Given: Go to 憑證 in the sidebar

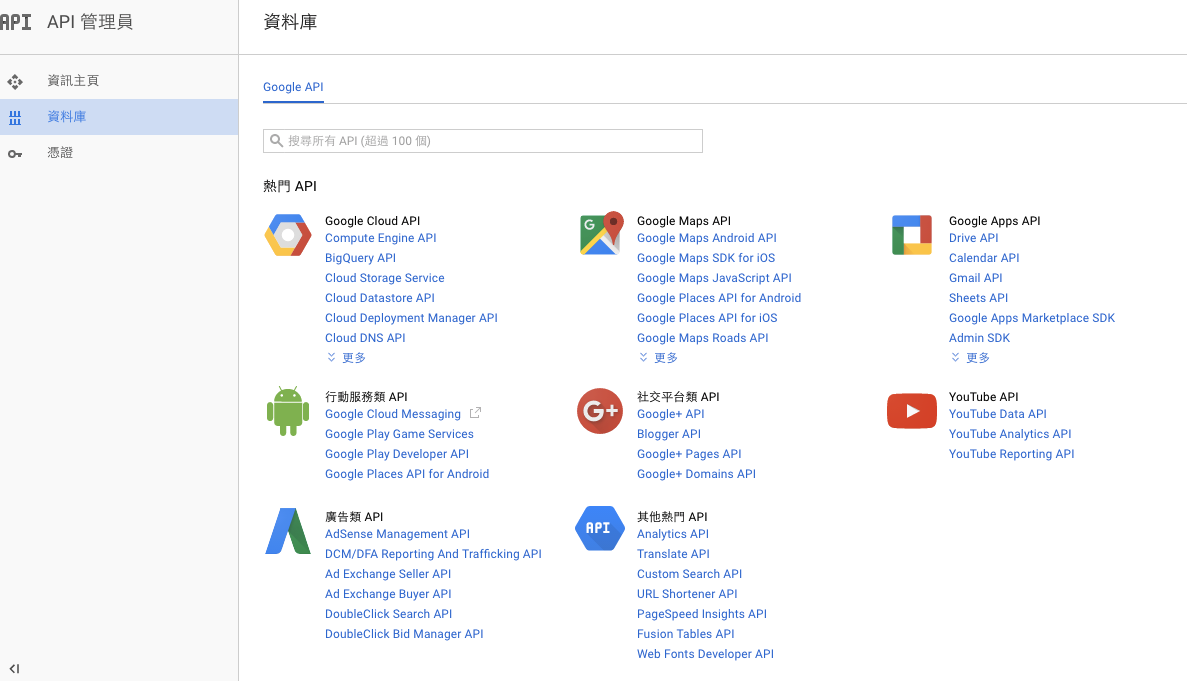Looking at the screenshot, I should coord(60,153).
